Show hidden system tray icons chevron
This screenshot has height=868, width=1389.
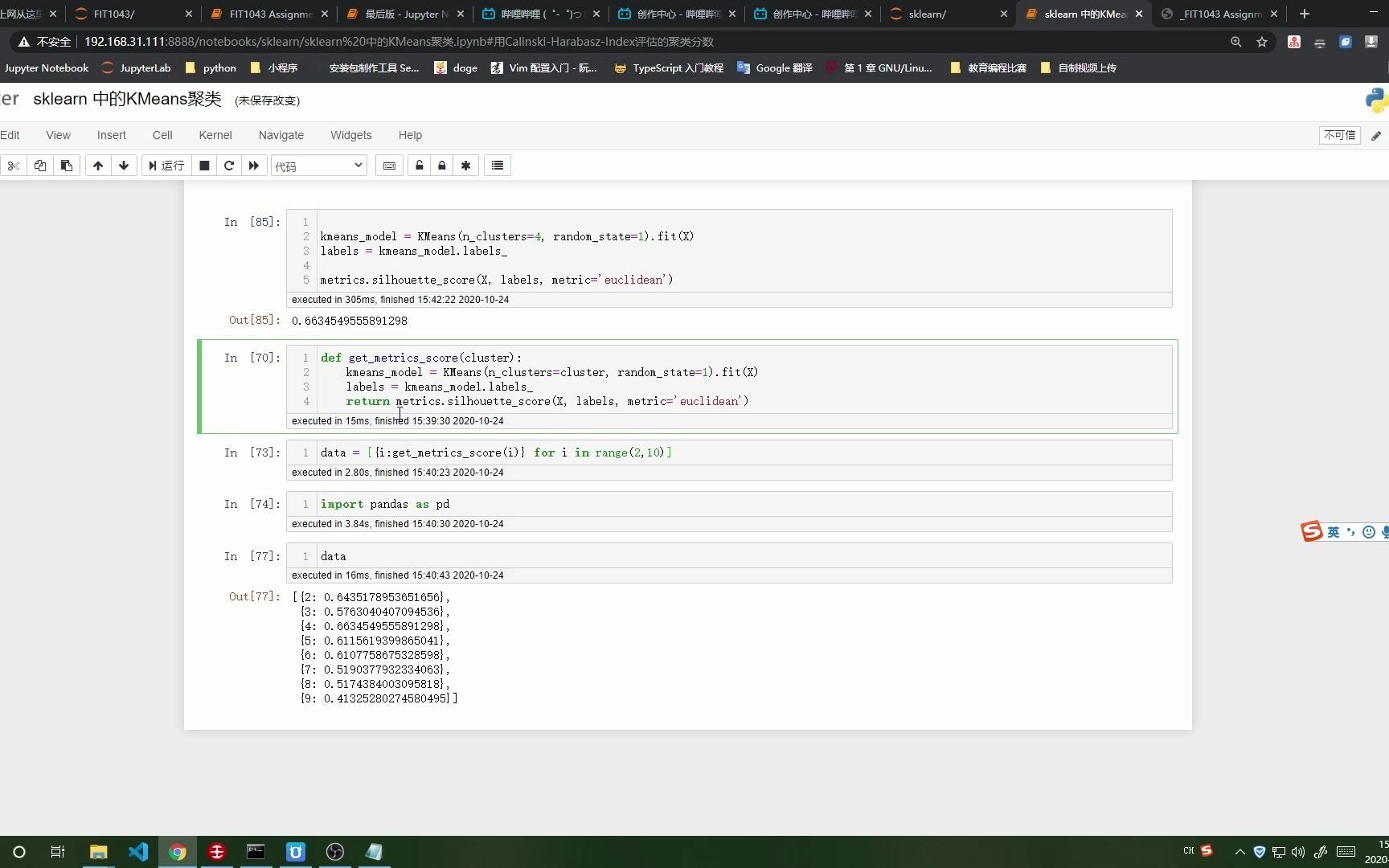pyautogui.click(x=1239, y=852)
